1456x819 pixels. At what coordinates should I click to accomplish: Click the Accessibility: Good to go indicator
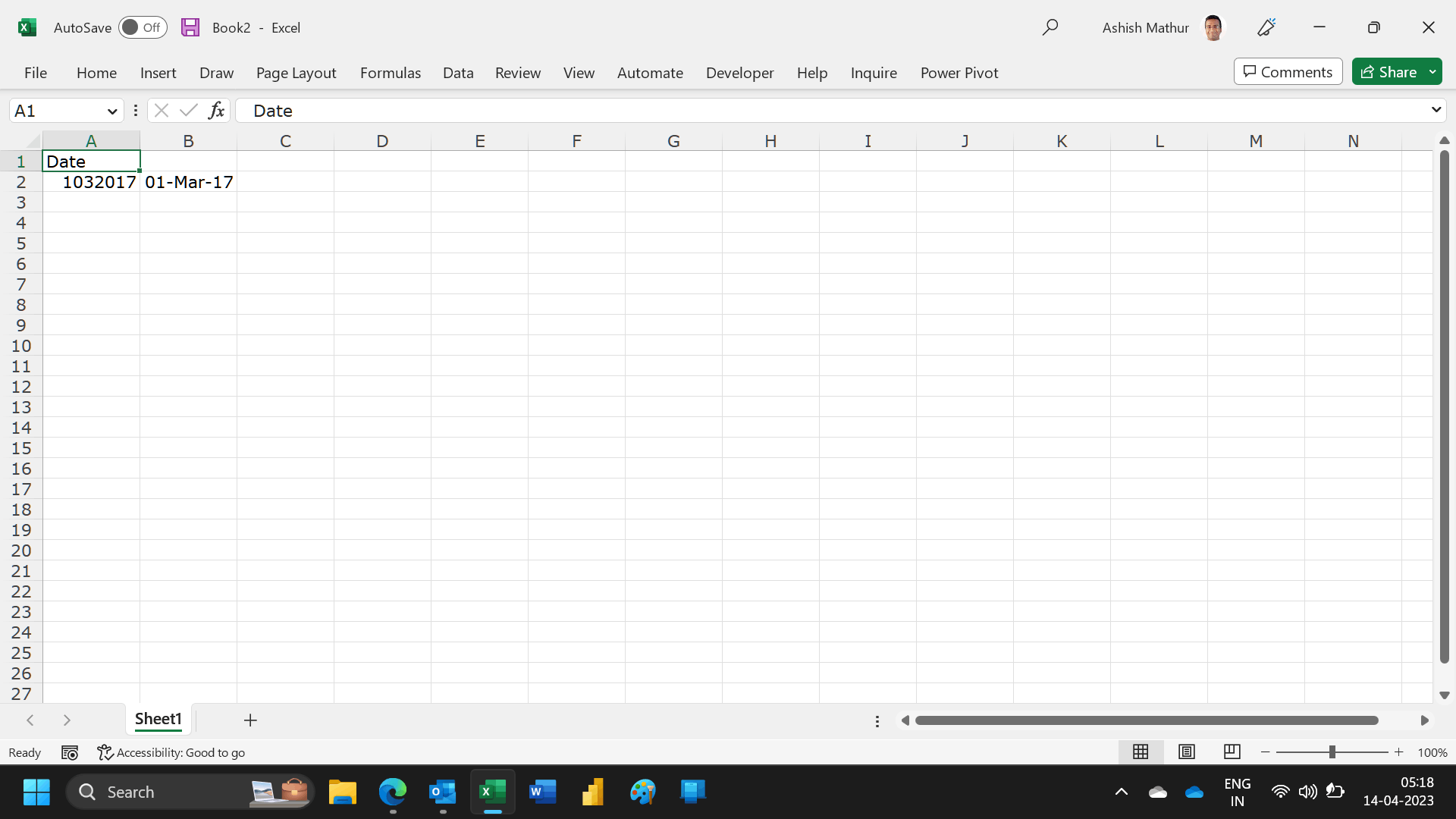click(x=171, y=752)
